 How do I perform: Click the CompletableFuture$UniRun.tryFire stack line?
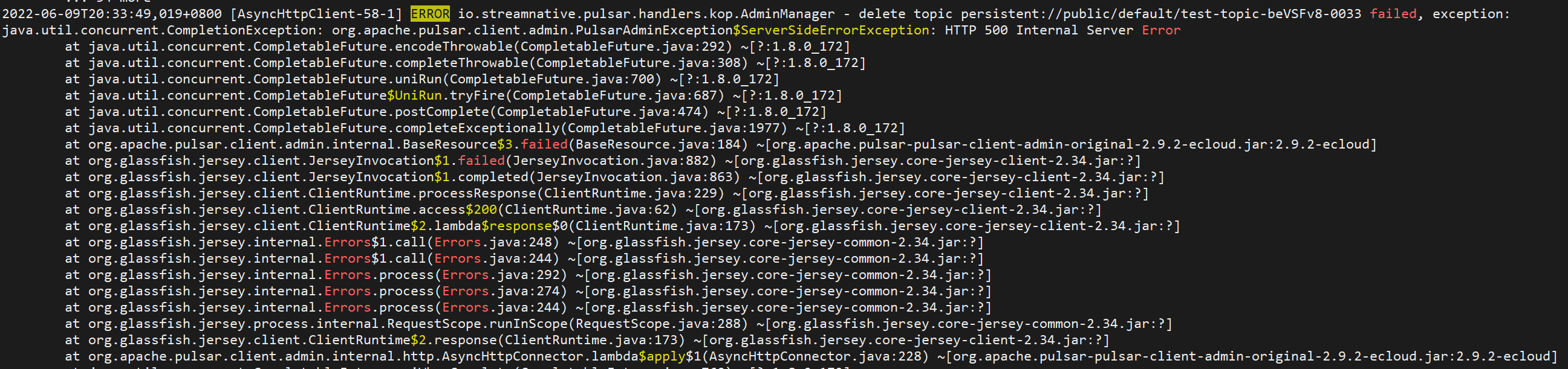[x=454, y=95]
